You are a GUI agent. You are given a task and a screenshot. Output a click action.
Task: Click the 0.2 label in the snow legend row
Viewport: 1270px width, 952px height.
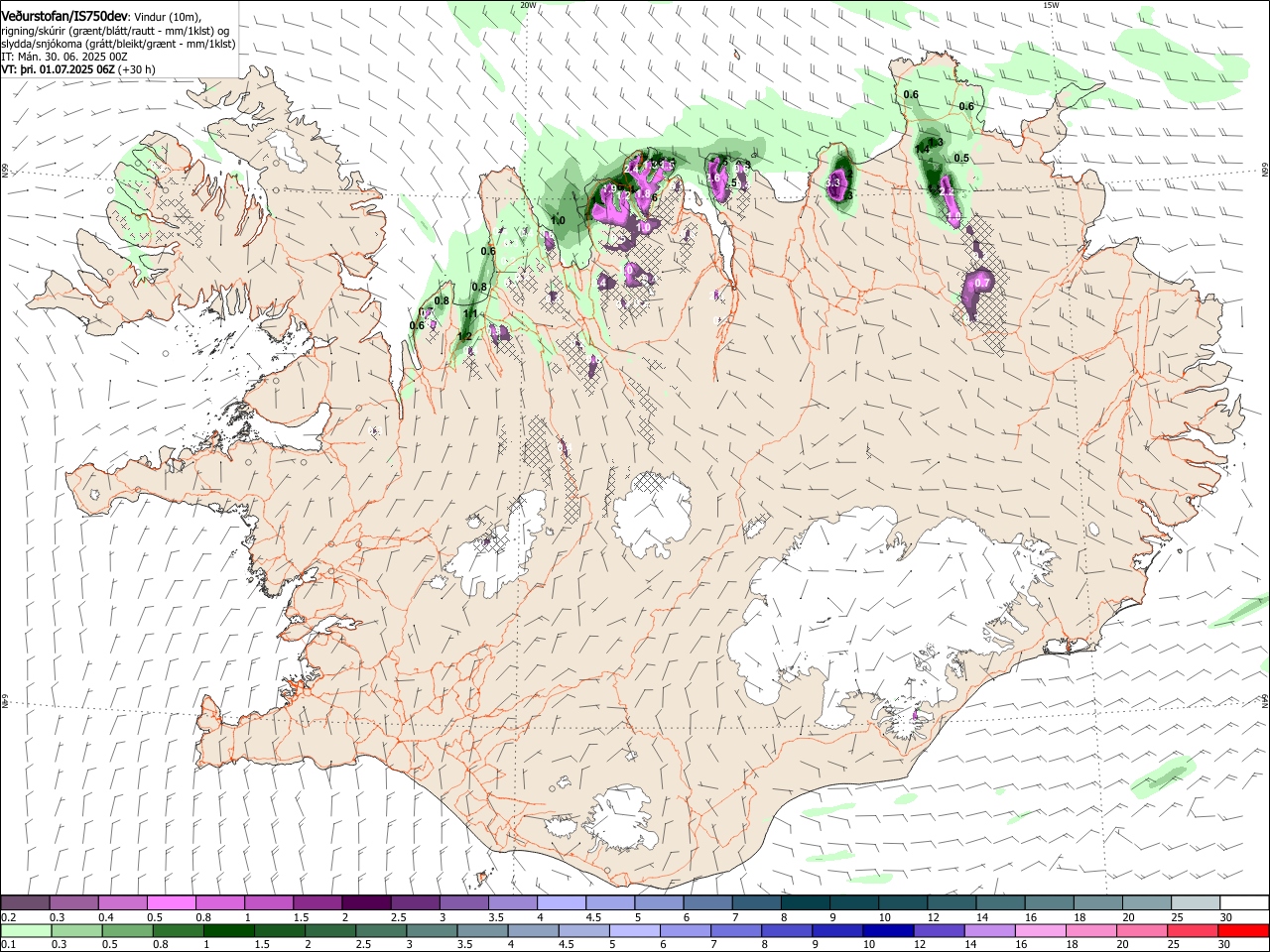pyautogui.click(x=9, y=917)
